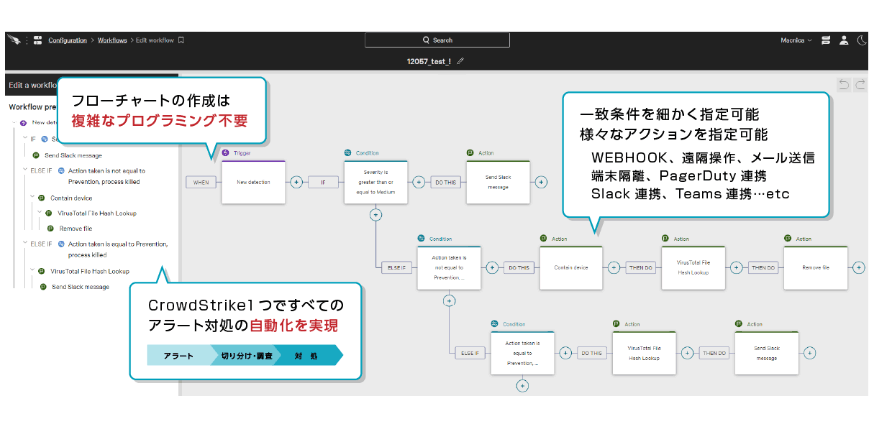Click the WHEN label before the trigger
Screen dimensions: 879x430
coord(201,182)
